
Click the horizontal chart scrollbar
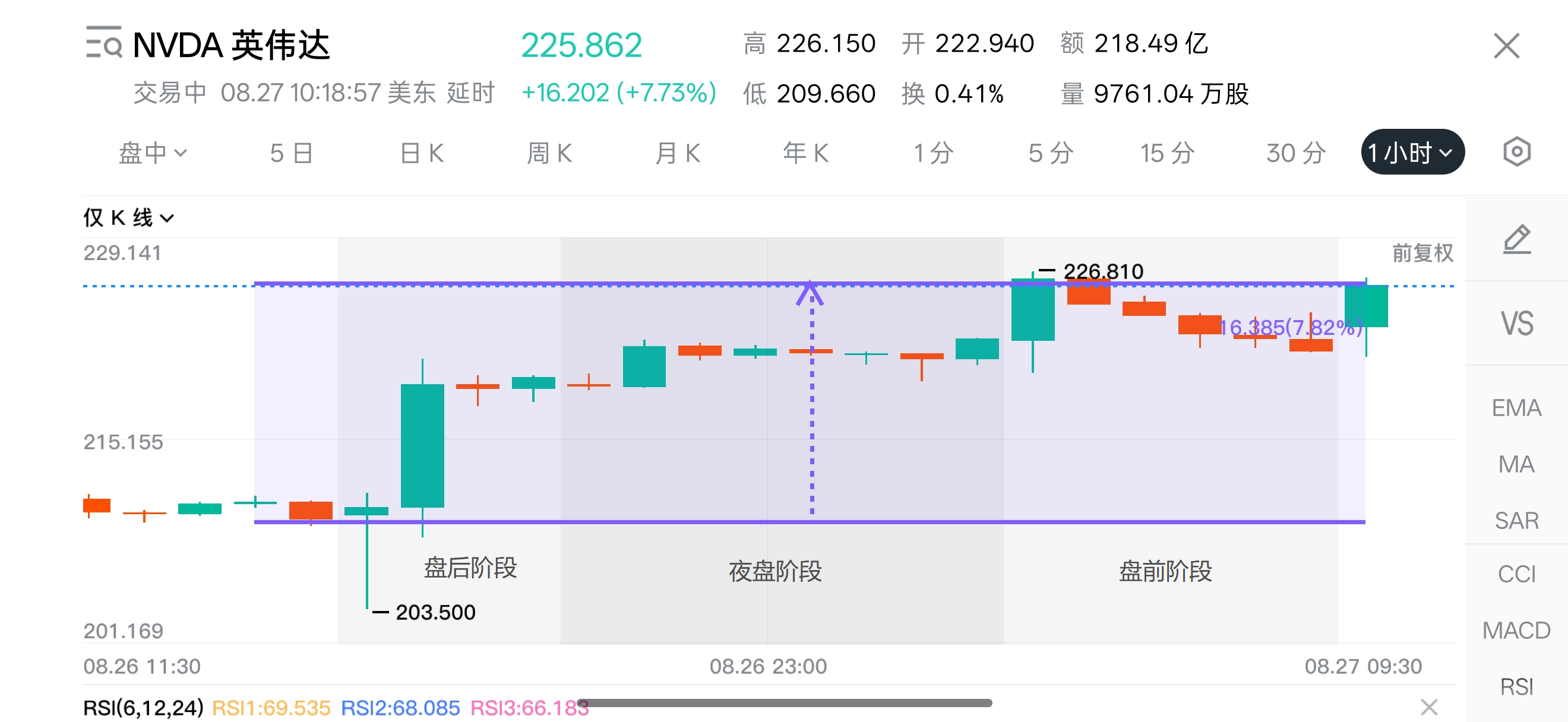click(x=785, y=703)
